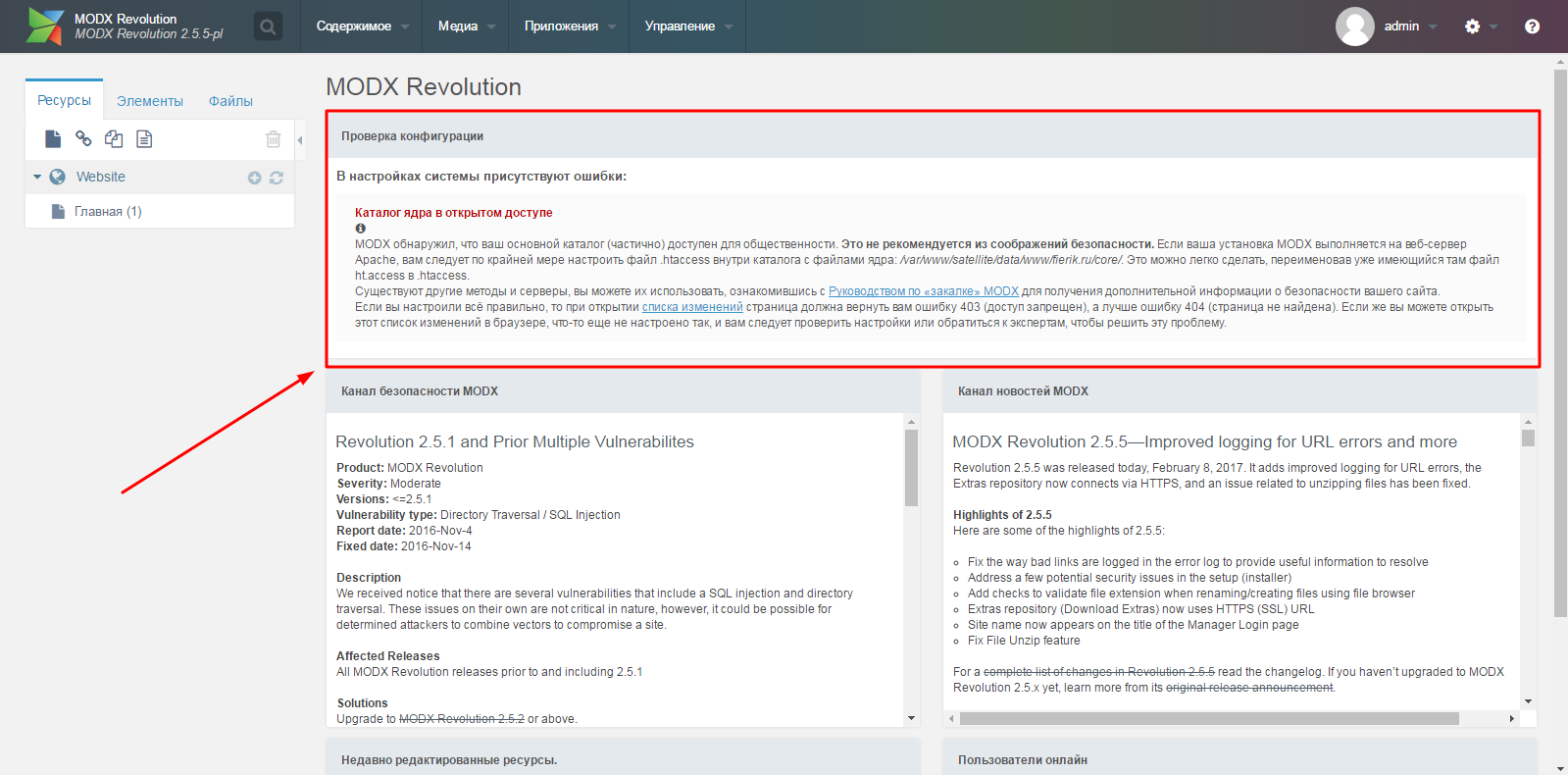1568x775 pixels.
Task: Click the Каталог ядра в открытом доступе warning
Action: click(x=453, y=213)
